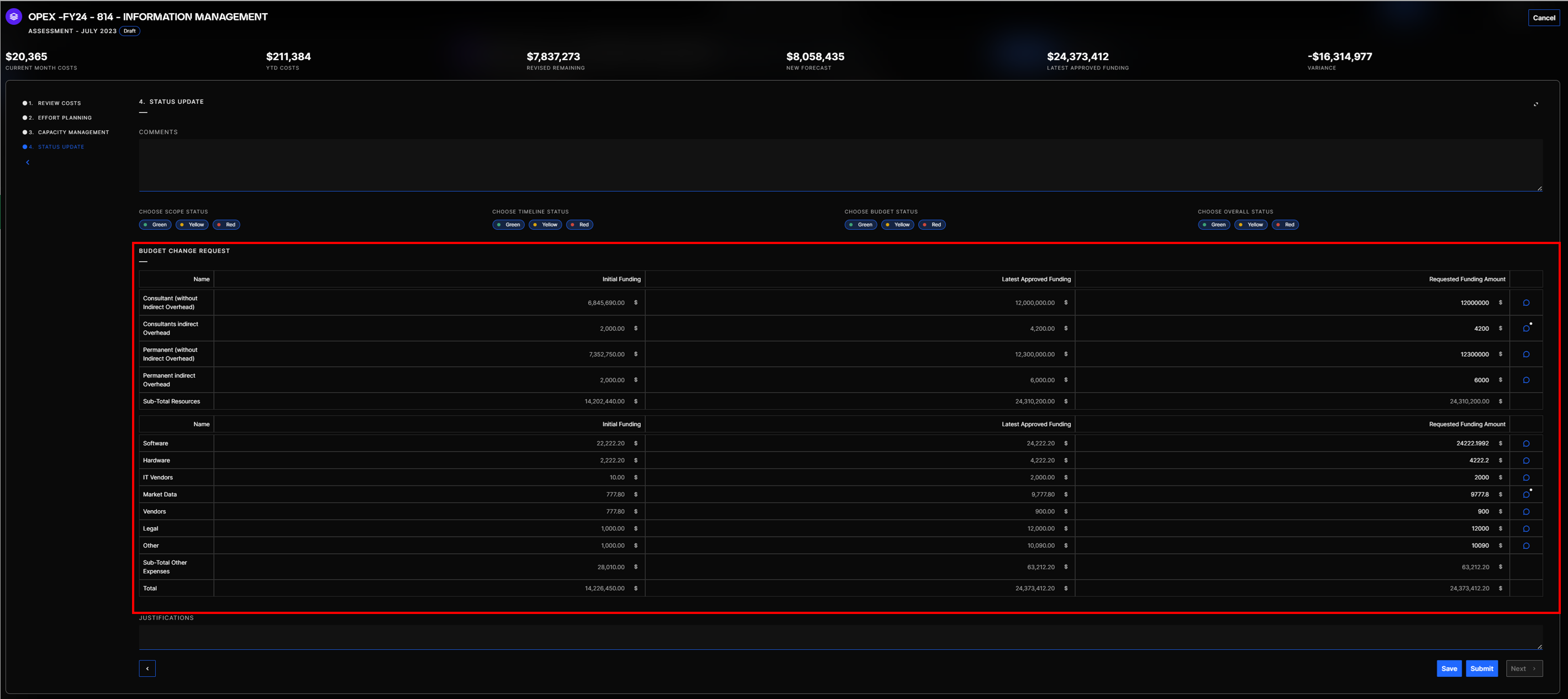Image resolution: width=1568 pixels, height=699 pixels.
Task: Set scope status to Green
Action: 155,225
